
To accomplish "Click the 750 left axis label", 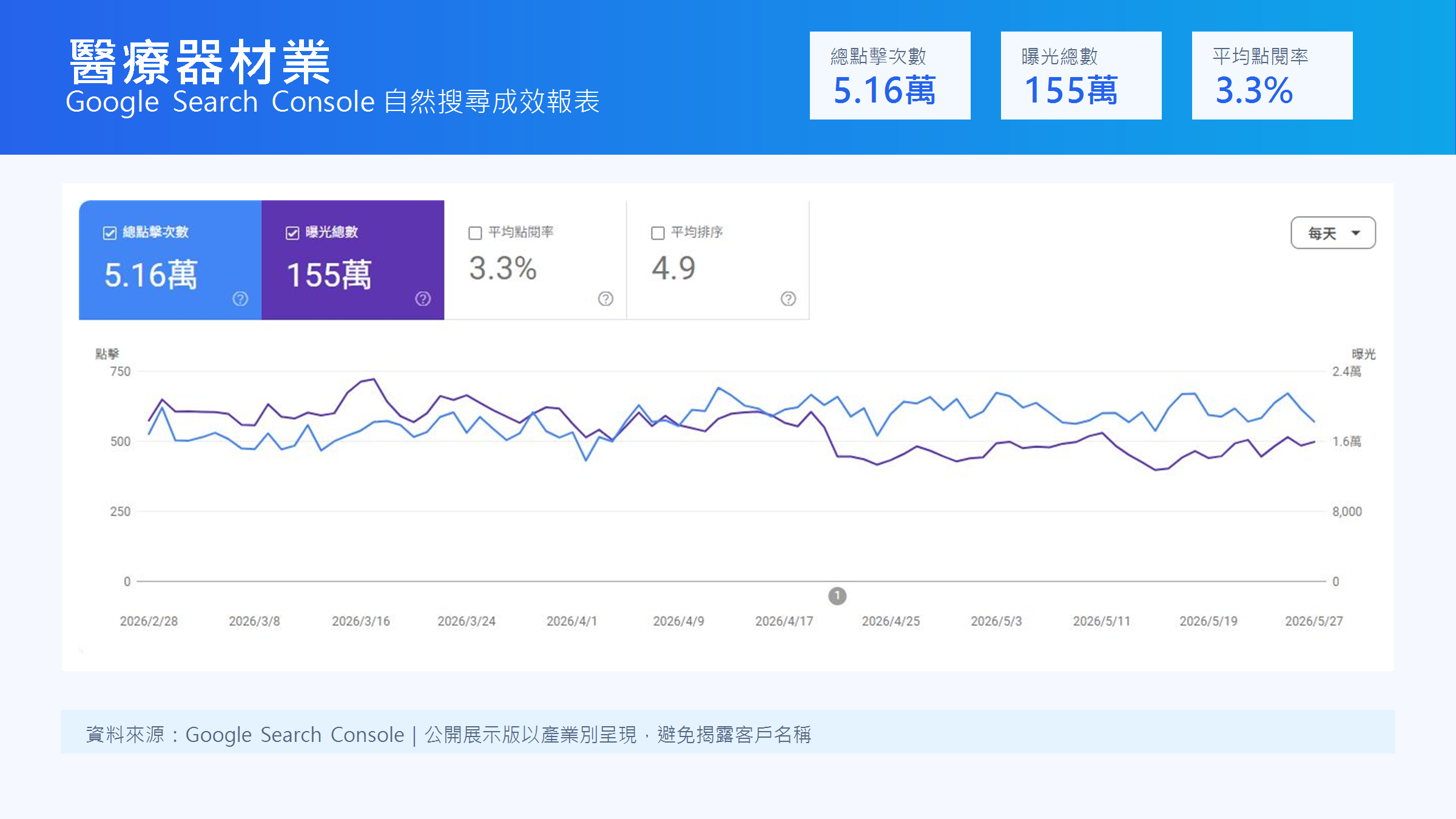I will (x=120, y=371).
